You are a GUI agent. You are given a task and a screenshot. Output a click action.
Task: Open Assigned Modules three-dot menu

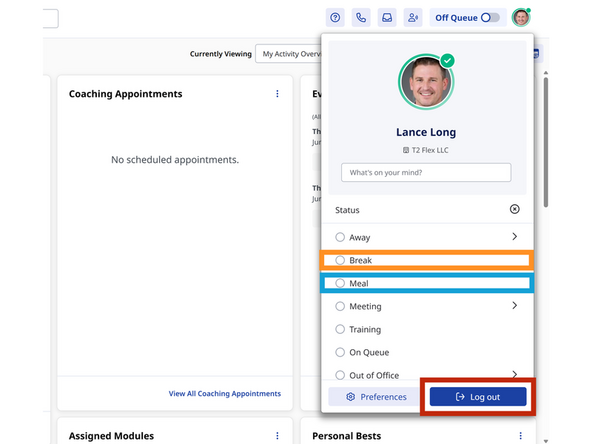(277, 436)
